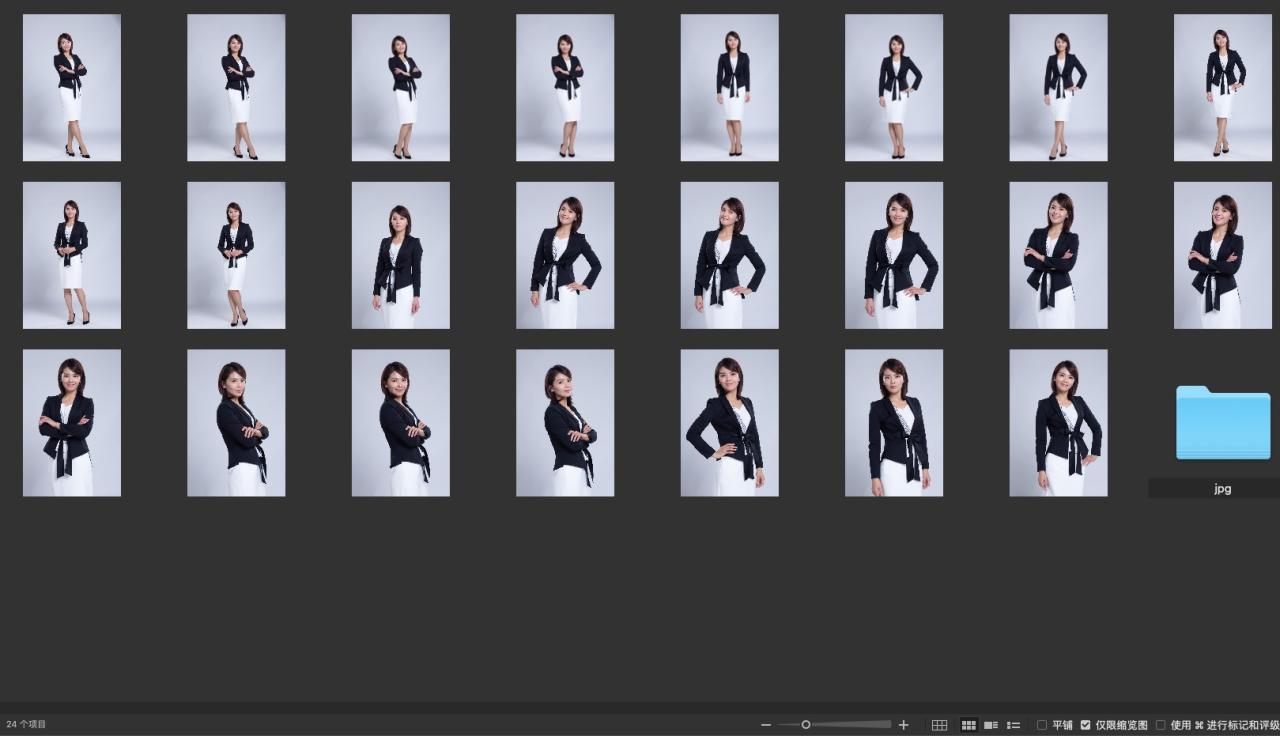The height and width of the screenshot is (736, 1280).
Task: Select the last photo in the top row
Action: (1222, 88)
